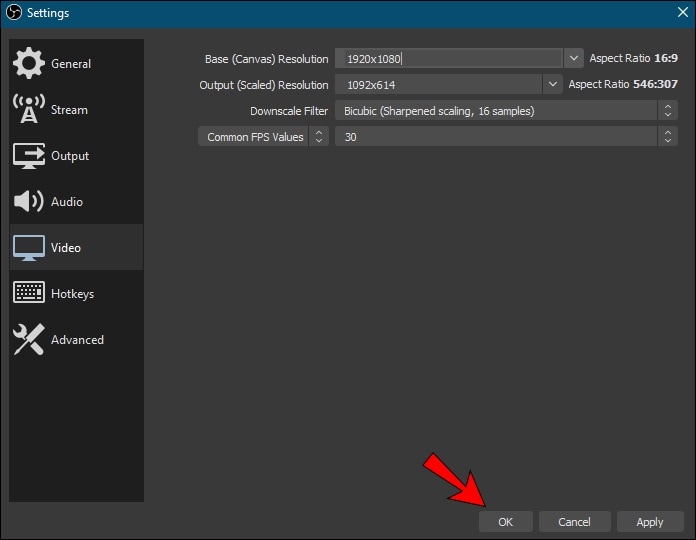Click the Video monitor icon
The height and width of the screenshot is (540, 696).
pyautogui.click(x=29, y=248)
